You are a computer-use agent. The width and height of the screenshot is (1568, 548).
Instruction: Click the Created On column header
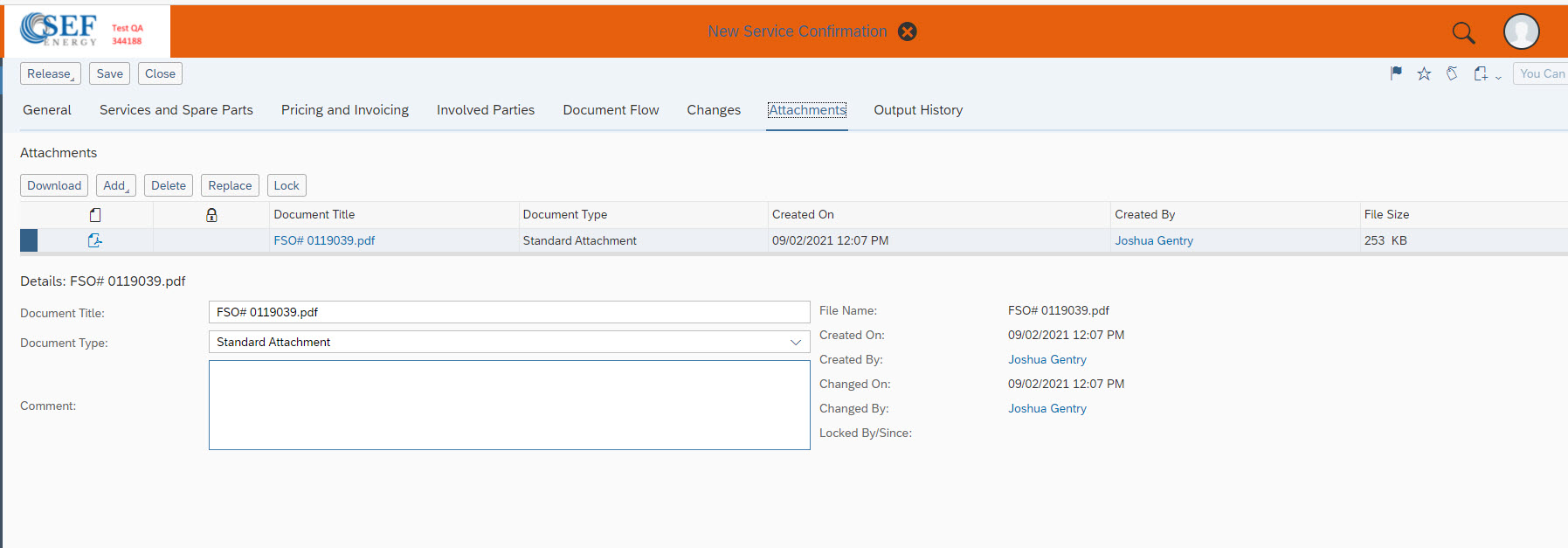pos(803,214)
